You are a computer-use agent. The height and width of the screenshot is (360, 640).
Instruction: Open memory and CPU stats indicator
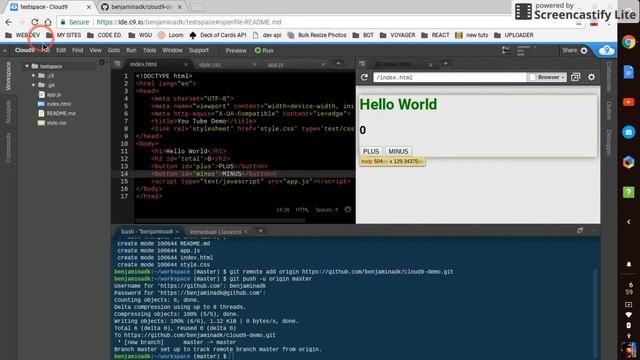pyautogui.click(x=527, y=51)
